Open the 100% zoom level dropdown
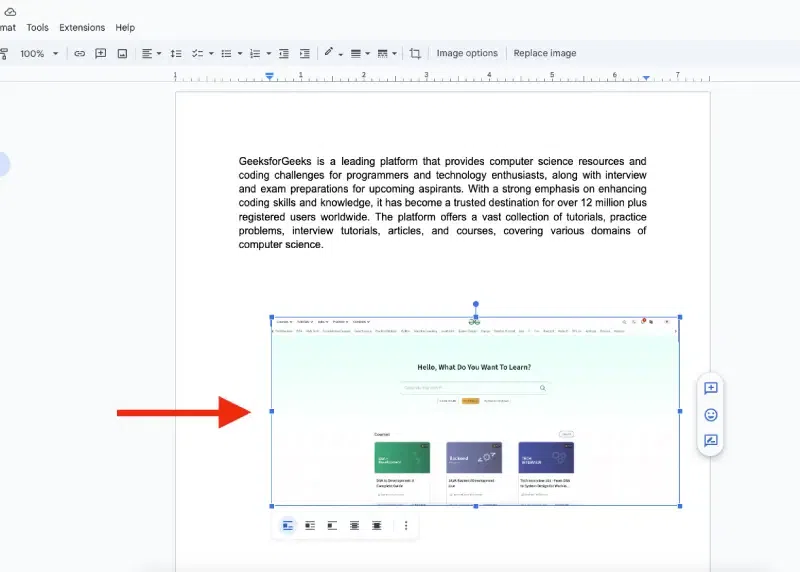Screen dimensions: 800x572 (x=39, y=54)
